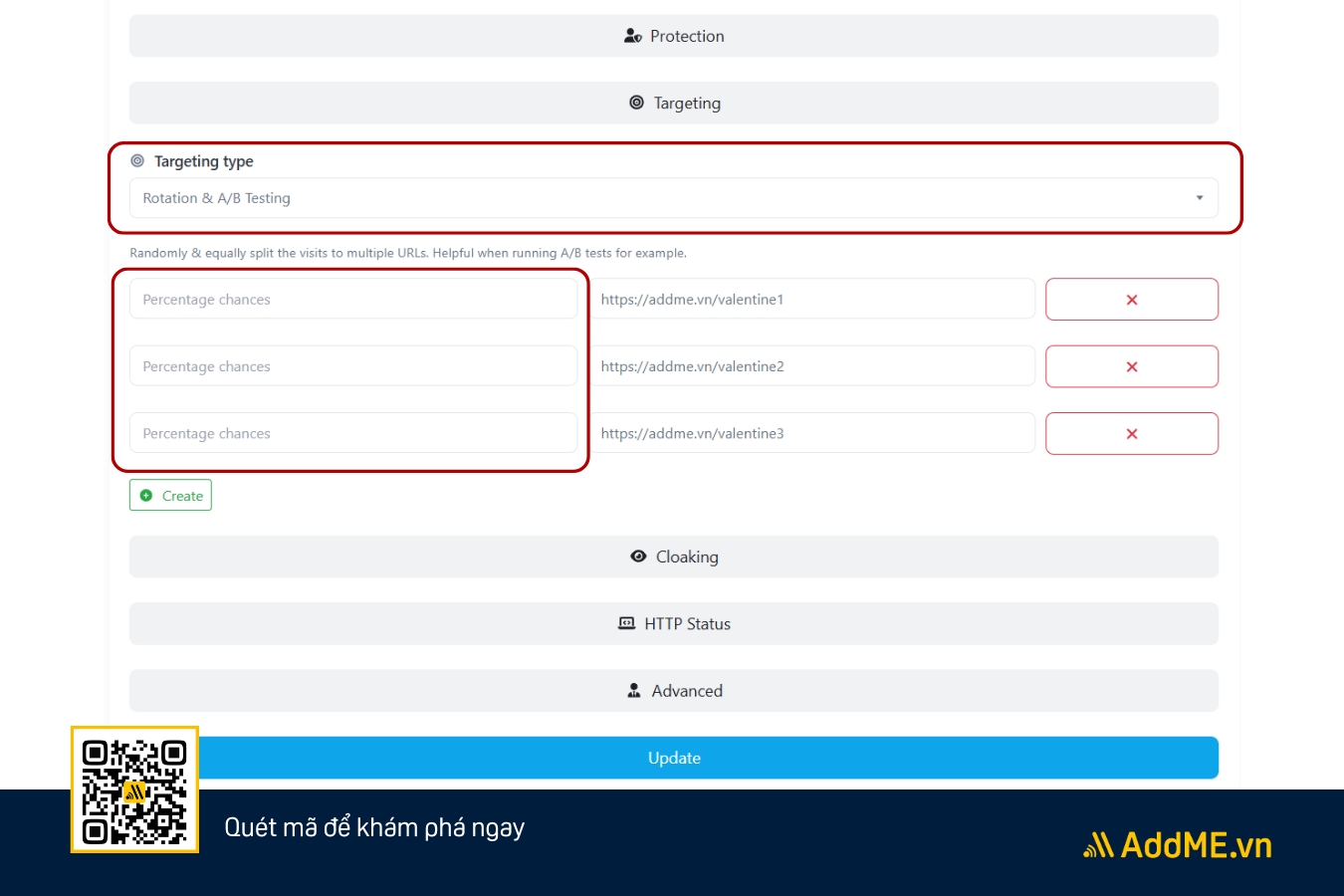The image size is (1344, 896).
Task: Click Percentage chances field for valentine3
Action: click(353, 433)
